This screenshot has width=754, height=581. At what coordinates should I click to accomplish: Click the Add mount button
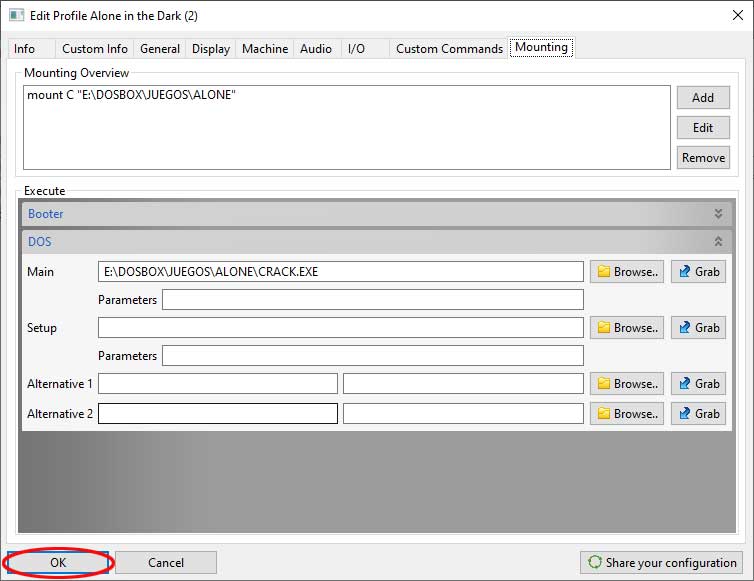click(x=703, y=98)
